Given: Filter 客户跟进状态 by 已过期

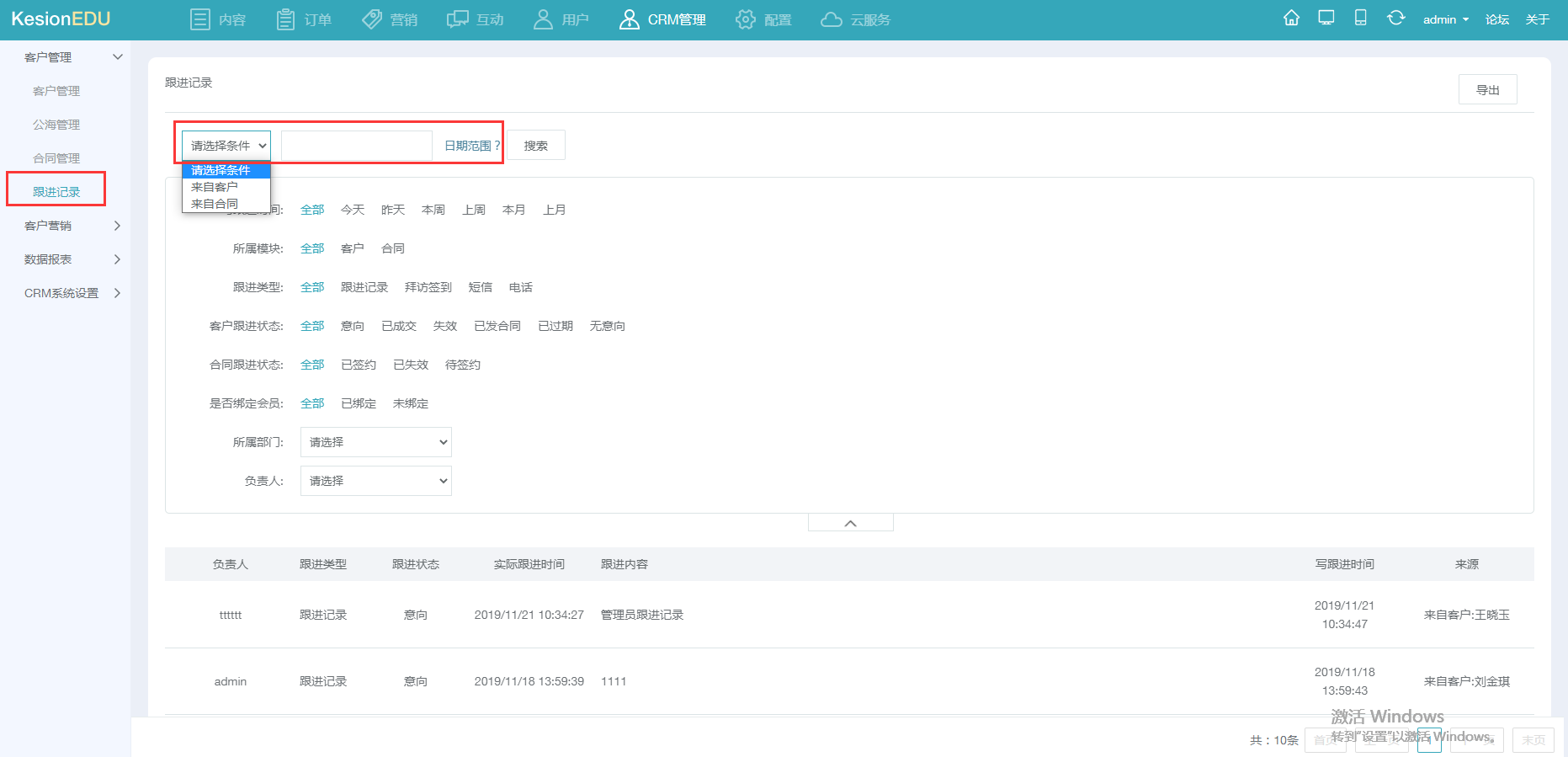Looking at the screenshot, I should point(555,326).
